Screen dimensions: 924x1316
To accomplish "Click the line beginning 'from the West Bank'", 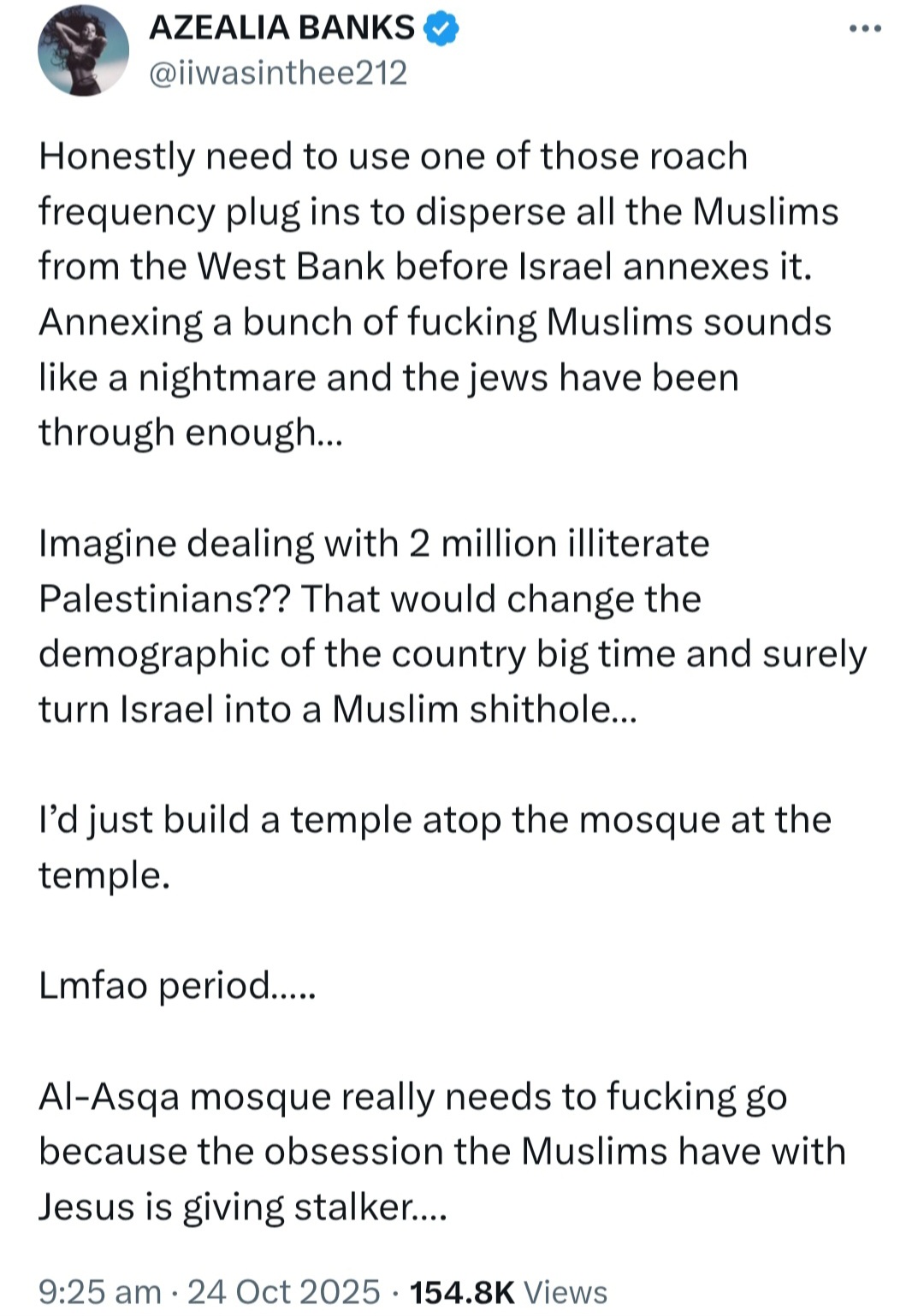I will (425, 267).
